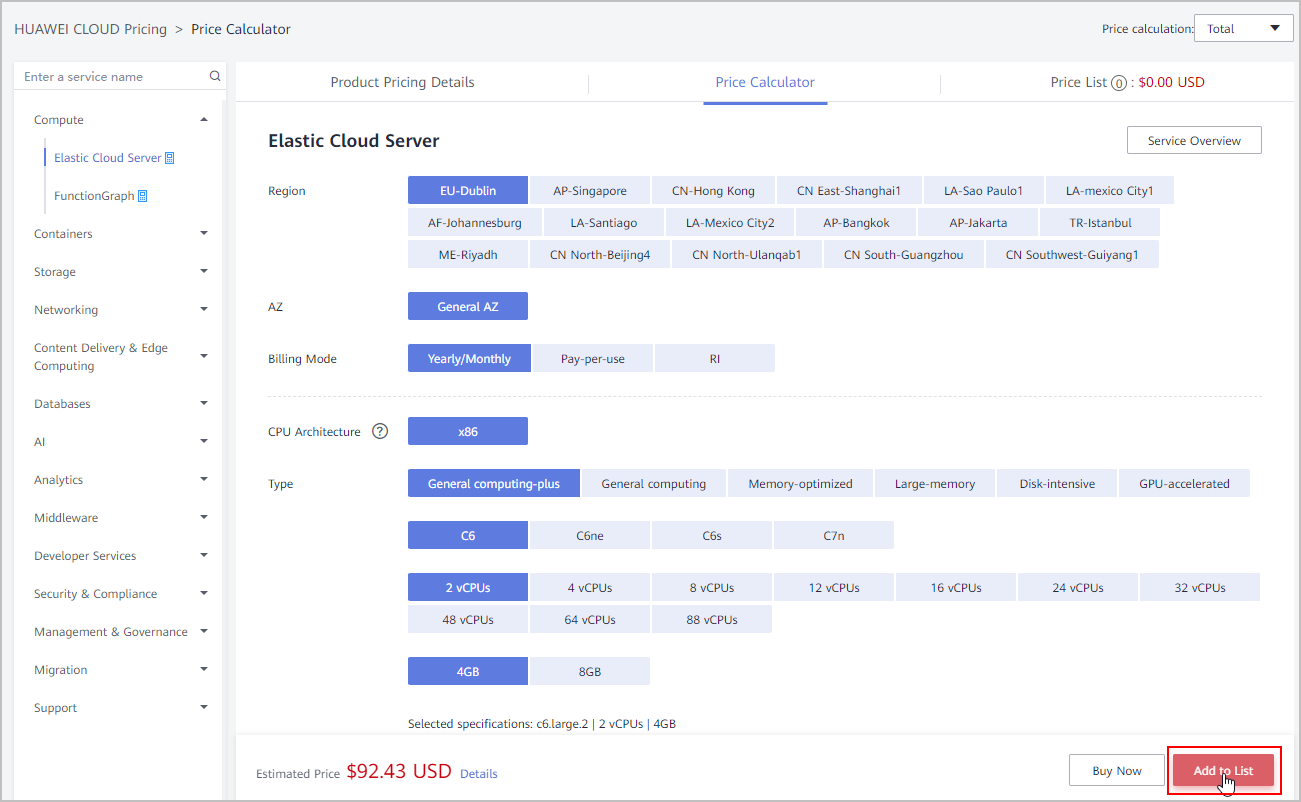Select 8 vCPUs option
1301x802 pixels.
[712, 588]
